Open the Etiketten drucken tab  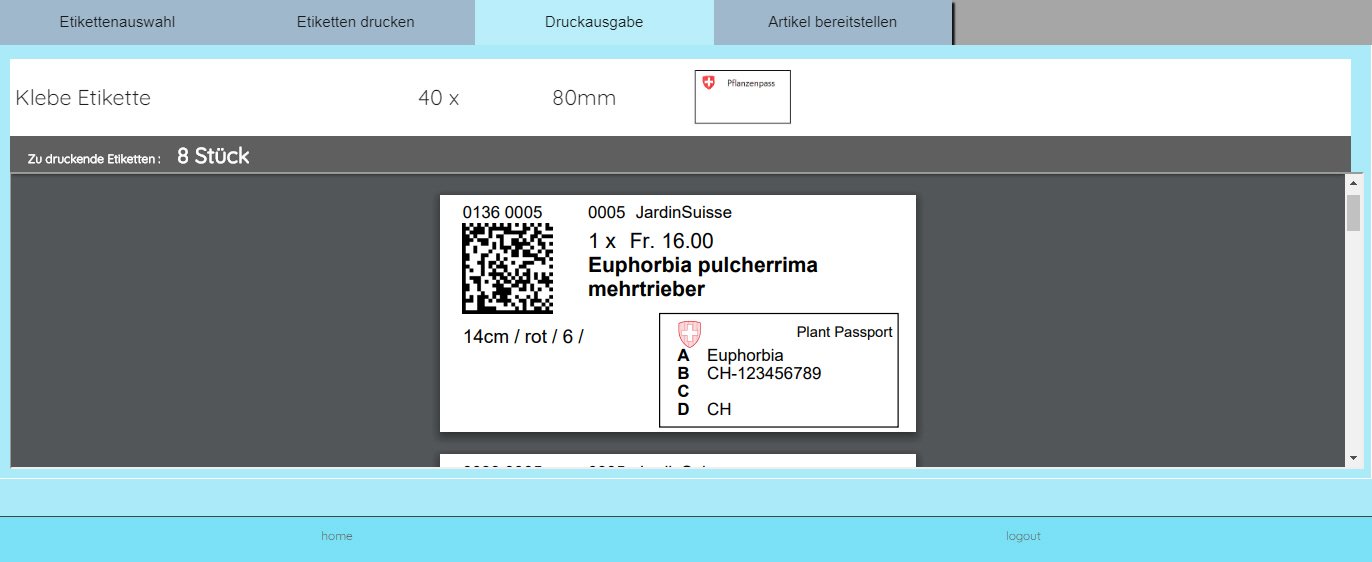point(356,22)
